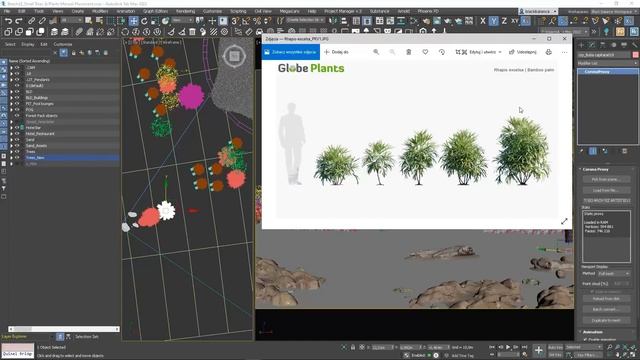The width and height of the screenshot is (640, 360).
Task: Expand the BLD_Buildings layer arrow
Action: coord(11,98)
